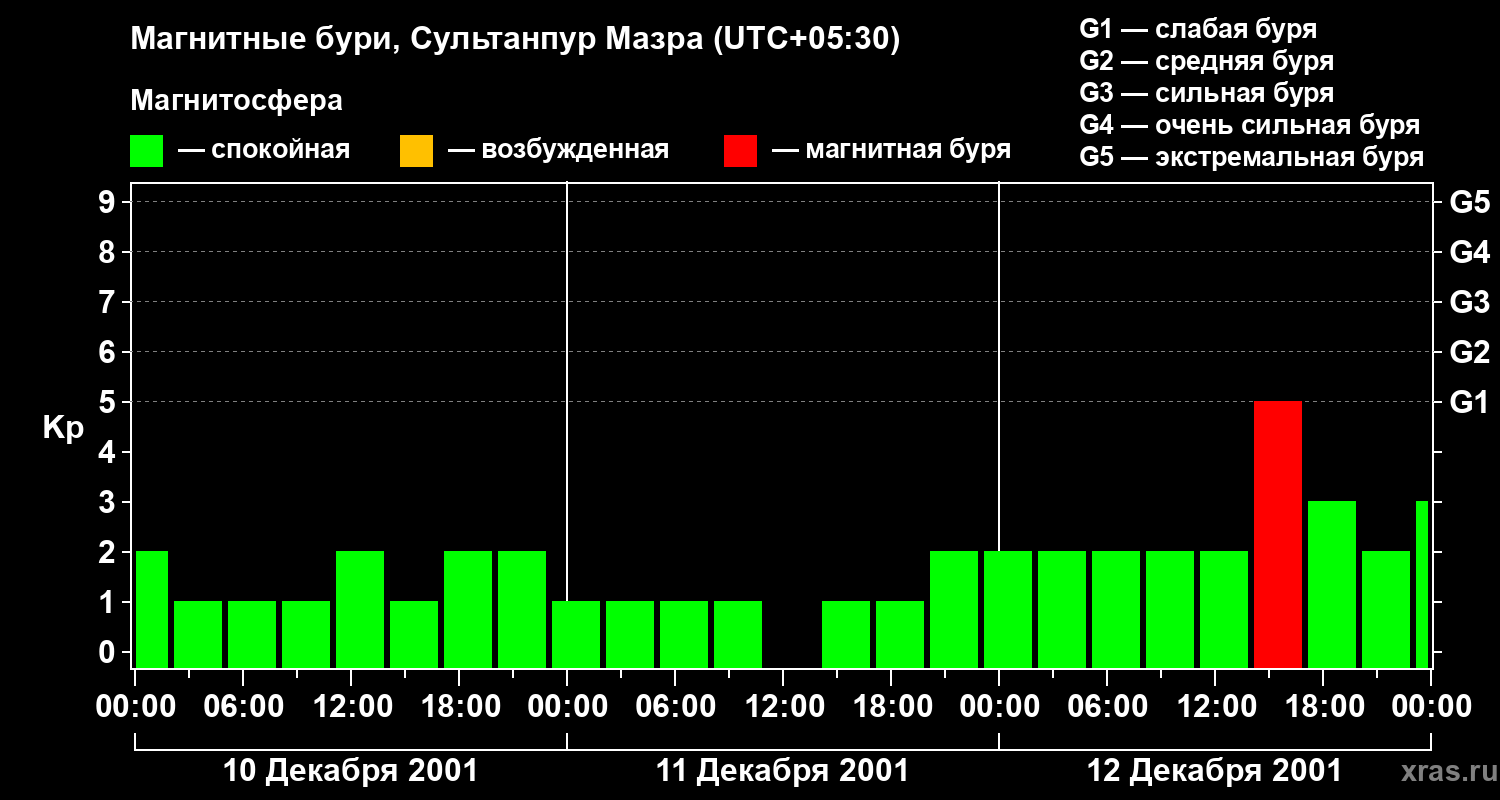Image resolution: width=1500 pixels, height=800 pixels.
Task: Select the red Kp 5 storm bar
Action: (1278, 534)
